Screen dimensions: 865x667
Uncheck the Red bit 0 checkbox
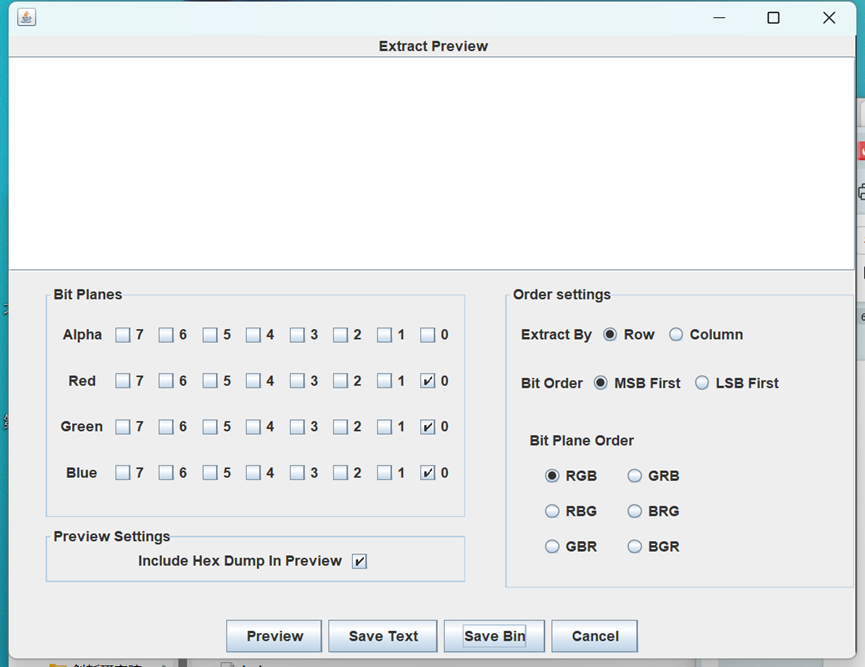(428, 381)
